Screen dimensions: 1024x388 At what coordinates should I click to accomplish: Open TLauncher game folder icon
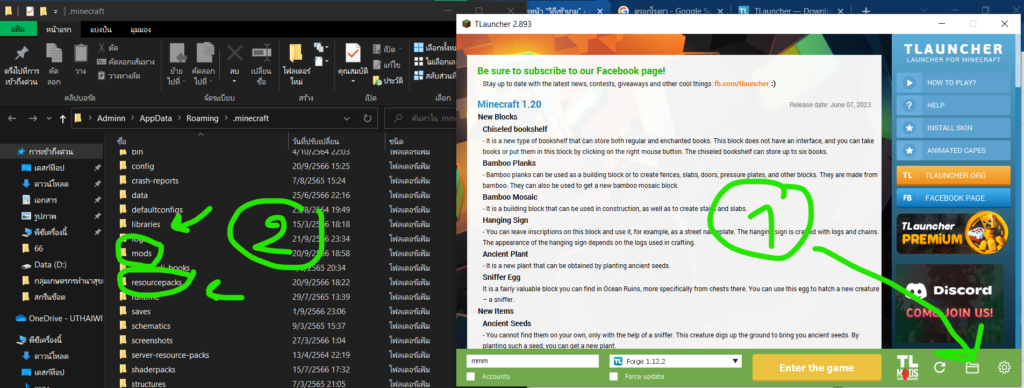pos(972,367)
